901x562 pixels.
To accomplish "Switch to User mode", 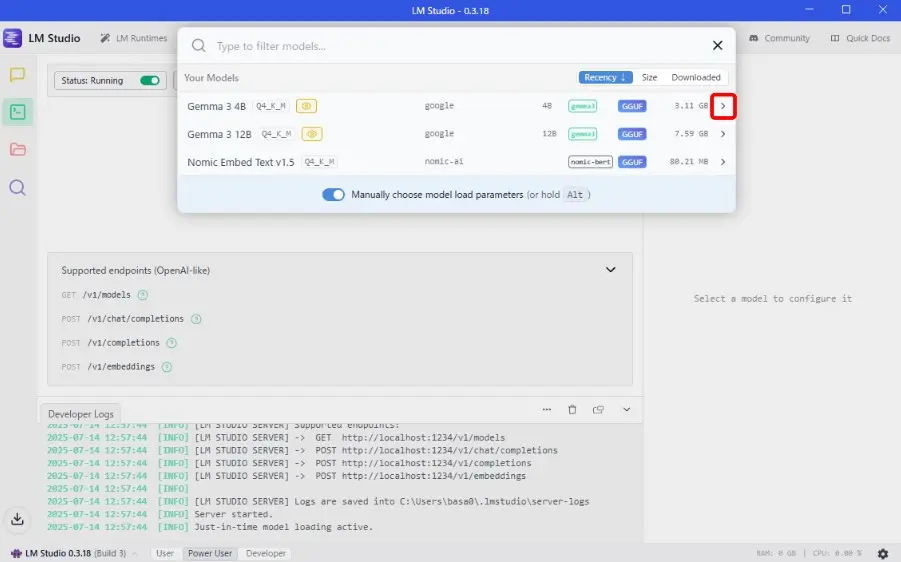I will (x=164, y=553).
